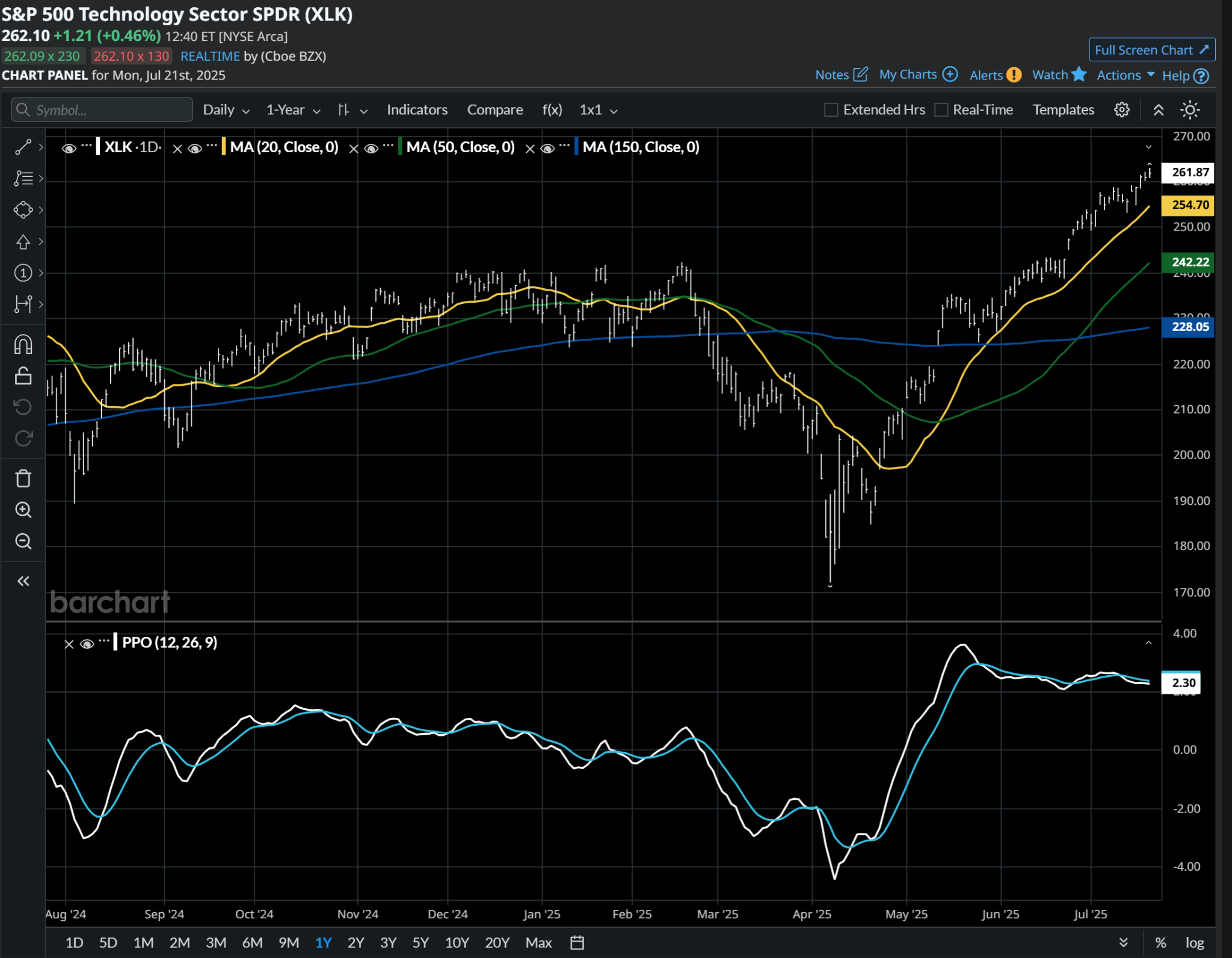Image resolution: width=1232 pixels, height=958 pixels.
Task: Enable the Extended Hrs checkbox
Action: coord(831,110)
